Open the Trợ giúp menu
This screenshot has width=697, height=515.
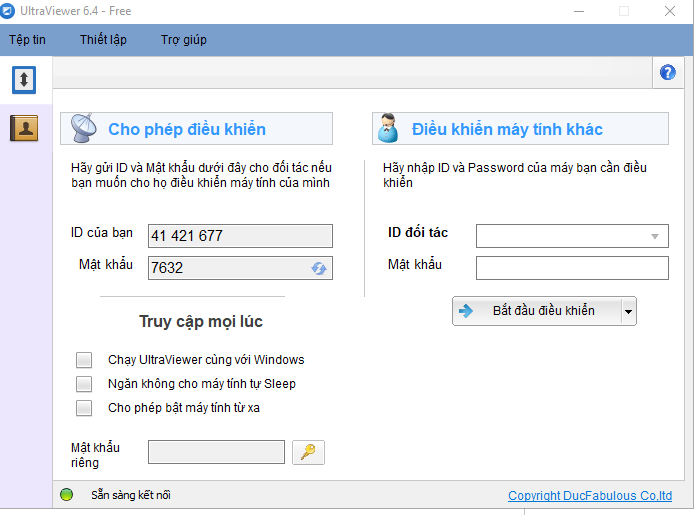tap(184, 40)
